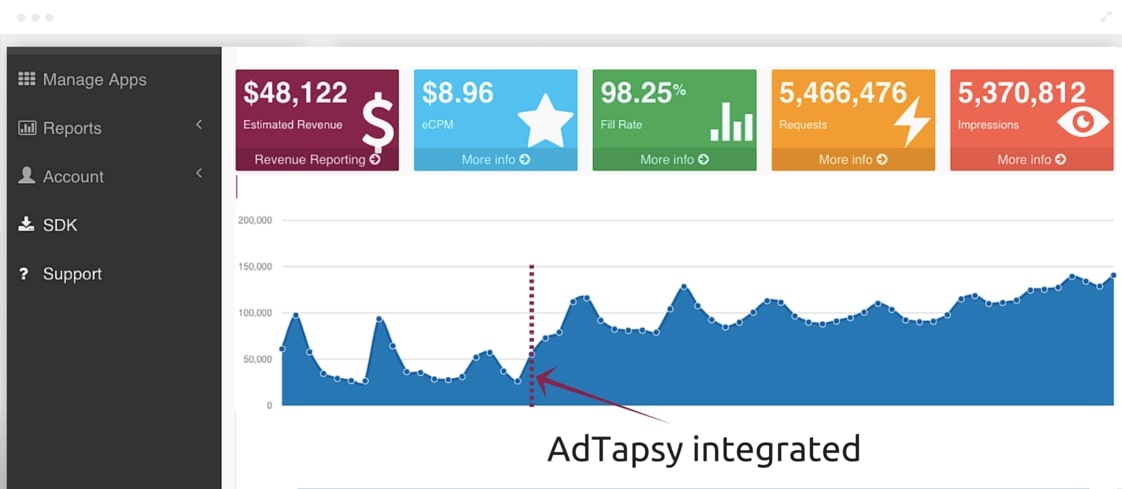Screen dimensions: 1122x489
Task: Click the 98.25% fill rate value
Action: click(x=643, y=93)
